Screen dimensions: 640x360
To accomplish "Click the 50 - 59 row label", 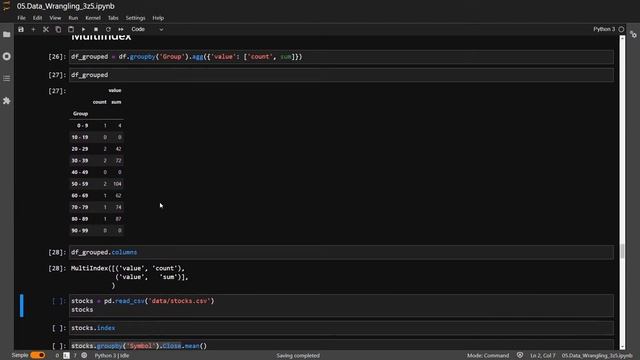I will click(x=80, y=184).
